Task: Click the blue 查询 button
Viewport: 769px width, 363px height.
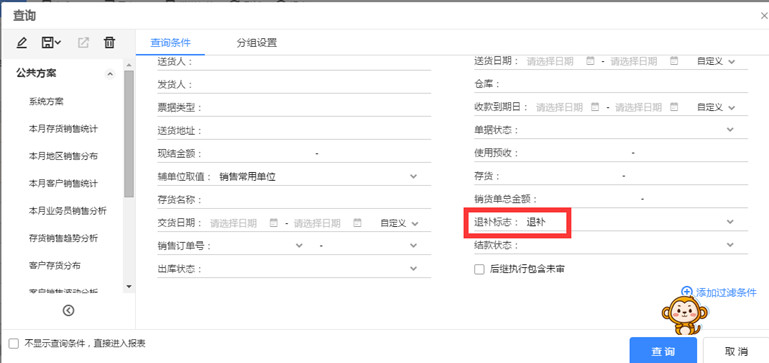Action: [x=663, y=351]
